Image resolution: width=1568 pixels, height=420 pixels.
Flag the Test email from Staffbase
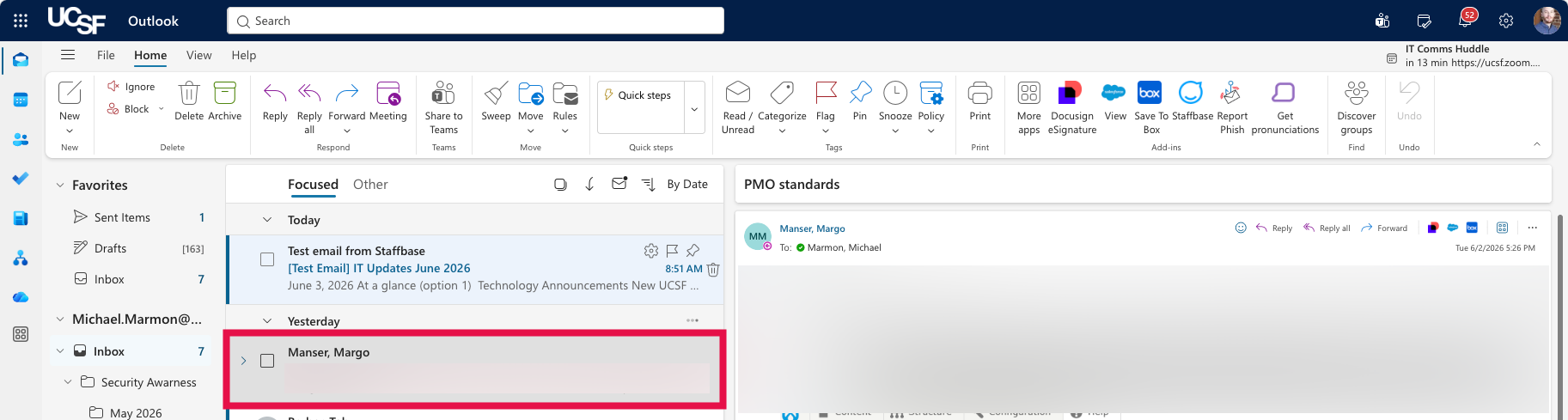pyautogui.click(x=672, y=251)
